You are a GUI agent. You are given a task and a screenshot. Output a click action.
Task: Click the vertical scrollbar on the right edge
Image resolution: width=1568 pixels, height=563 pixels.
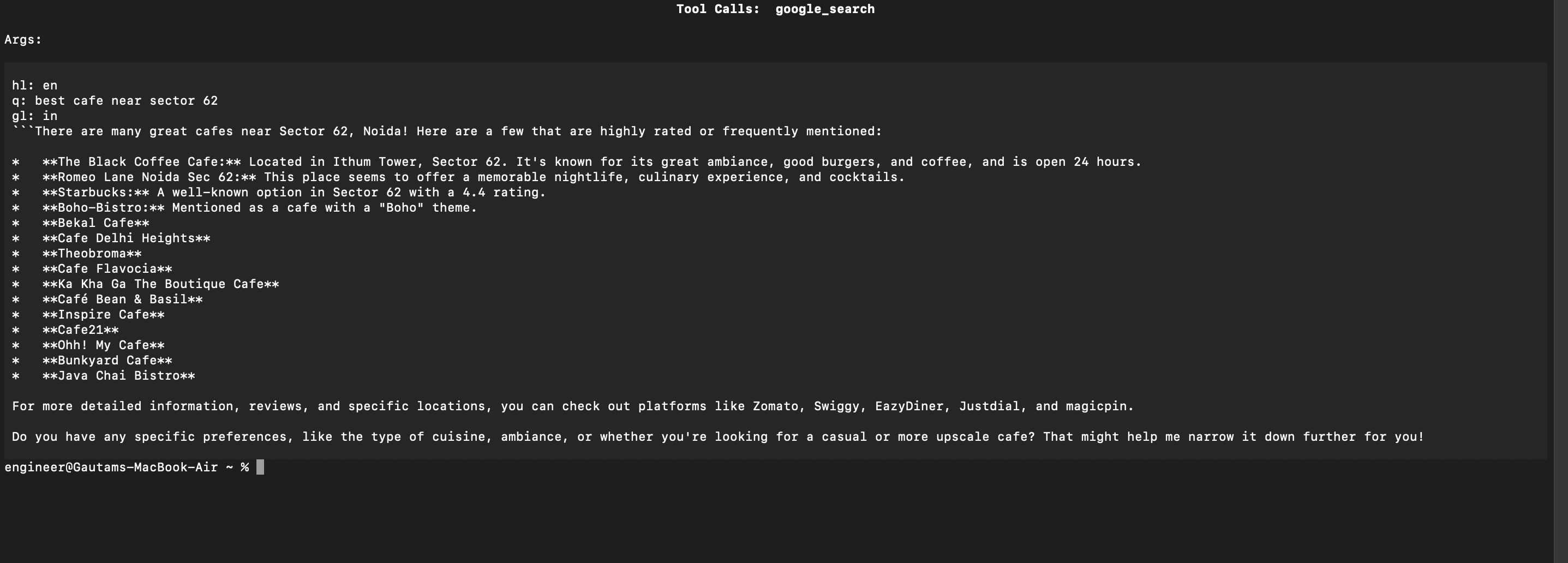[x=1561, y=281]
